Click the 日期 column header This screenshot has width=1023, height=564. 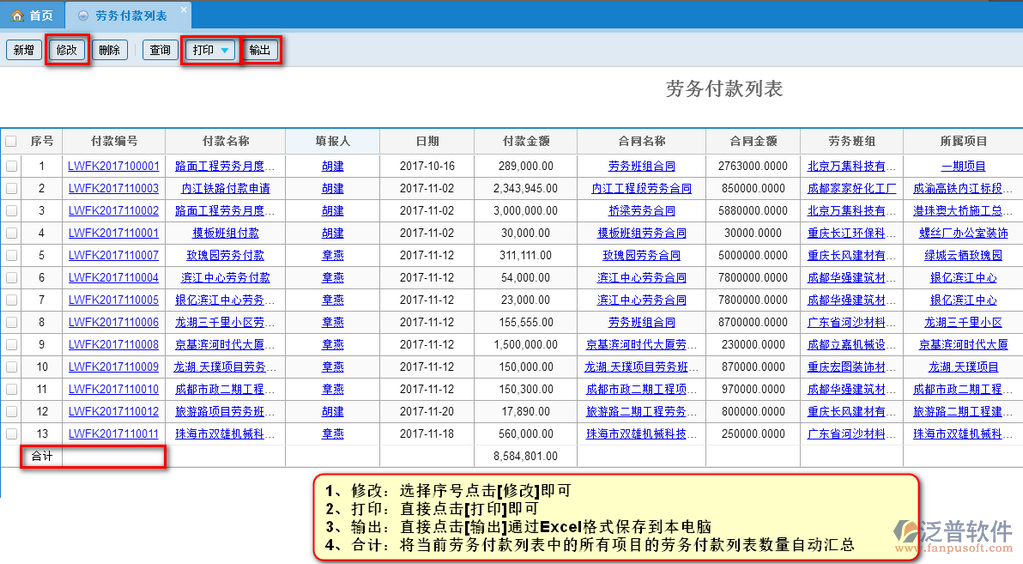(x=427, y=141)
